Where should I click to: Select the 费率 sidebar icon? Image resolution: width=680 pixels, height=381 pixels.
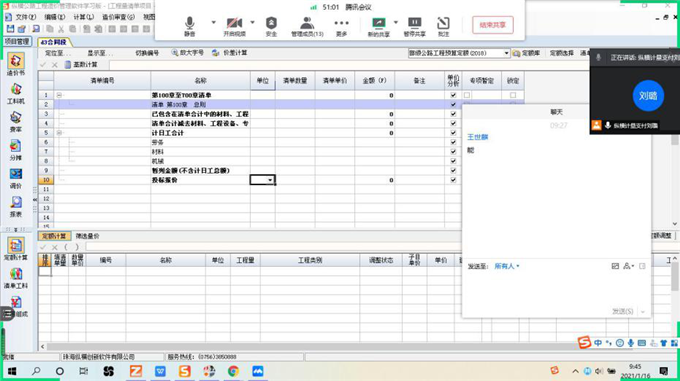16,122
